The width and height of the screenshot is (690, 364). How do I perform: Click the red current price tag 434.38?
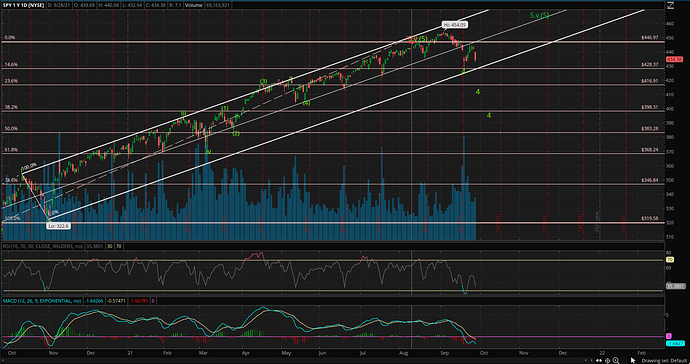[674, 59]
